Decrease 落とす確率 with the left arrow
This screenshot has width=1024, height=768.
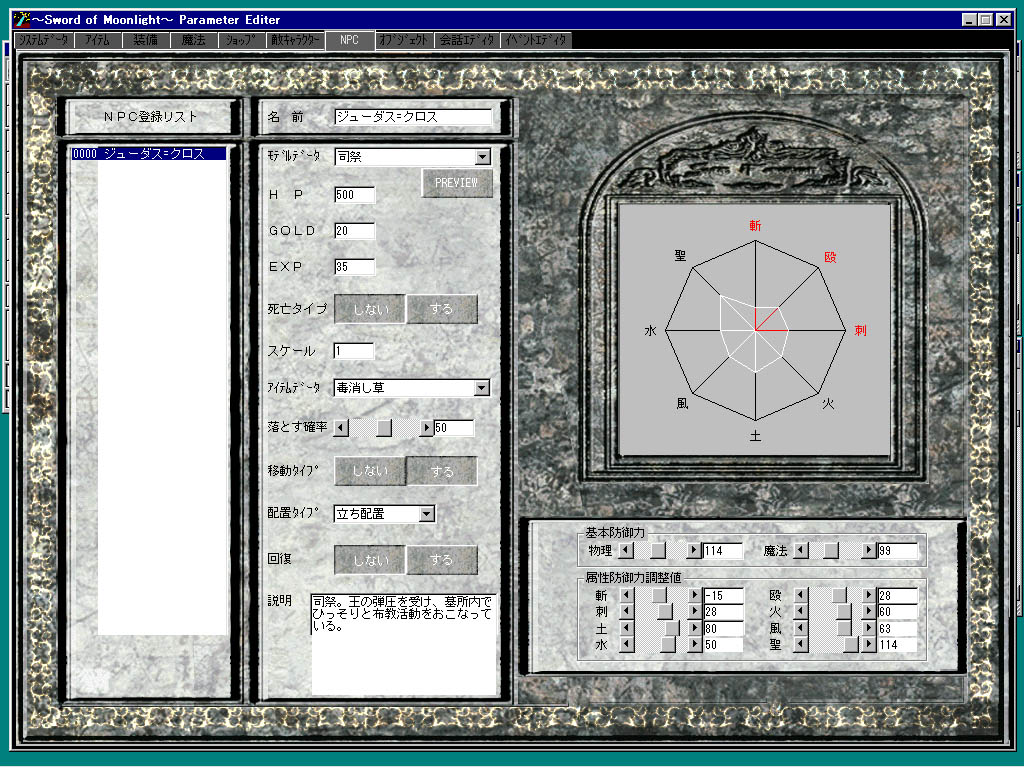(341, 428)
